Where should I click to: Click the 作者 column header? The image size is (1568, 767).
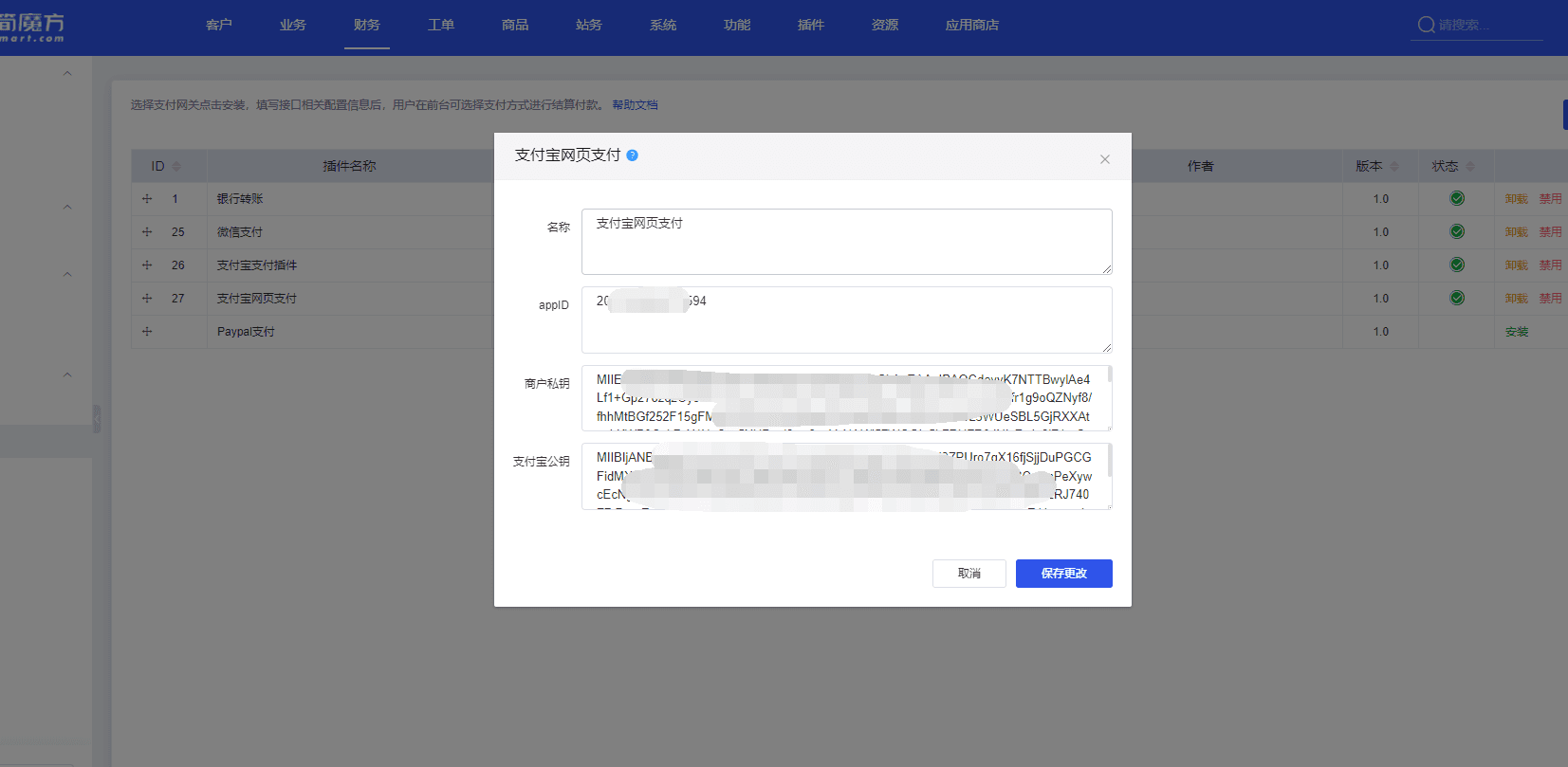point(1201,166)
